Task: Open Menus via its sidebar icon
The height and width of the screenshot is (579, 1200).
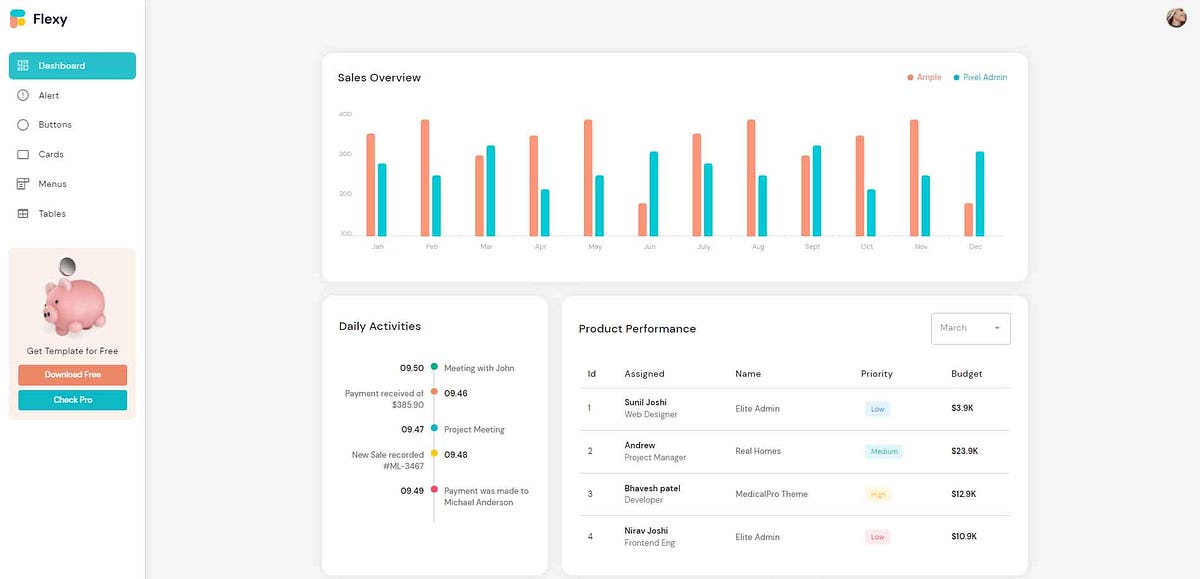Action: click(x=21, y=184)
